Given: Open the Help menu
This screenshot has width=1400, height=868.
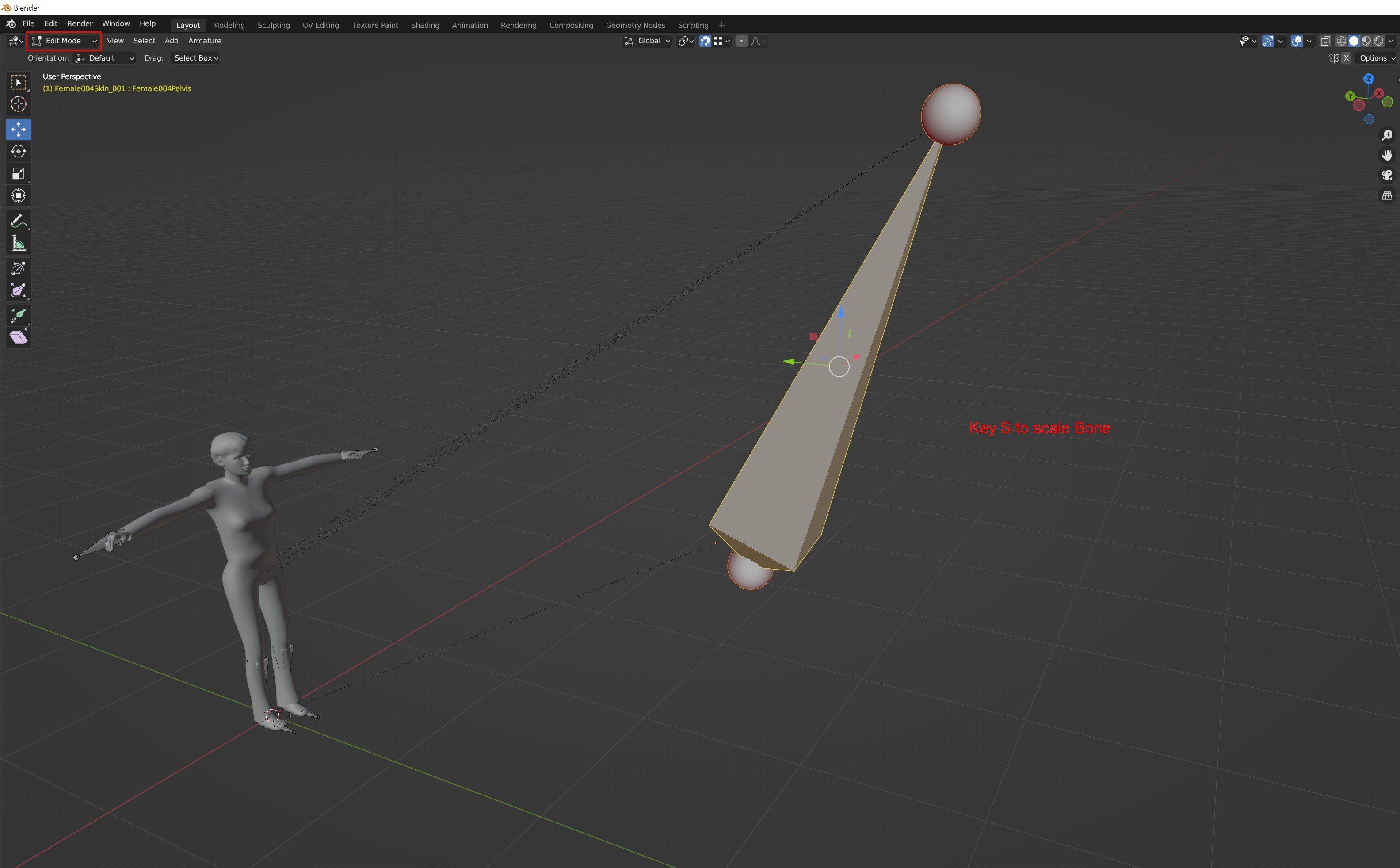Looking at the screenshot, I should 148,23.
